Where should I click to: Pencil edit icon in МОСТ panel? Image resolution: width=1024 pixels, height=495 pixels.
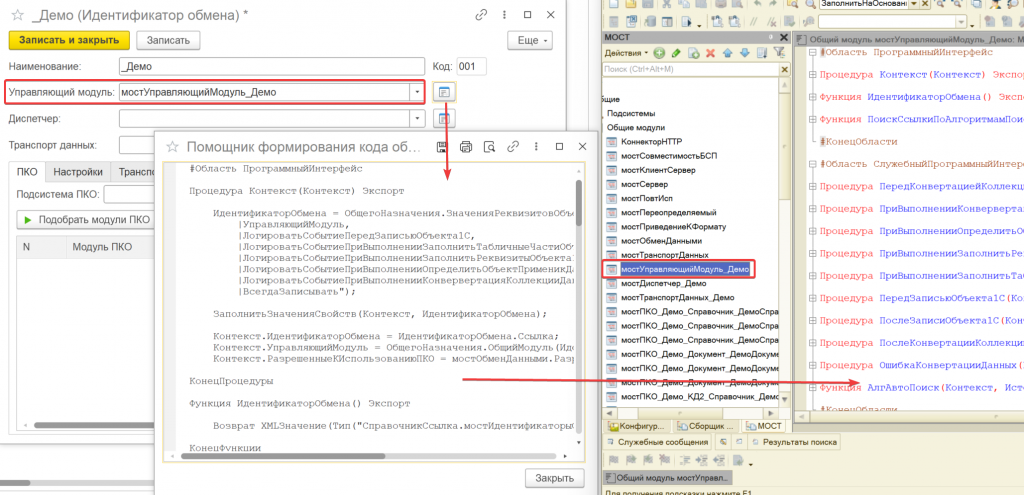[677, 53]
